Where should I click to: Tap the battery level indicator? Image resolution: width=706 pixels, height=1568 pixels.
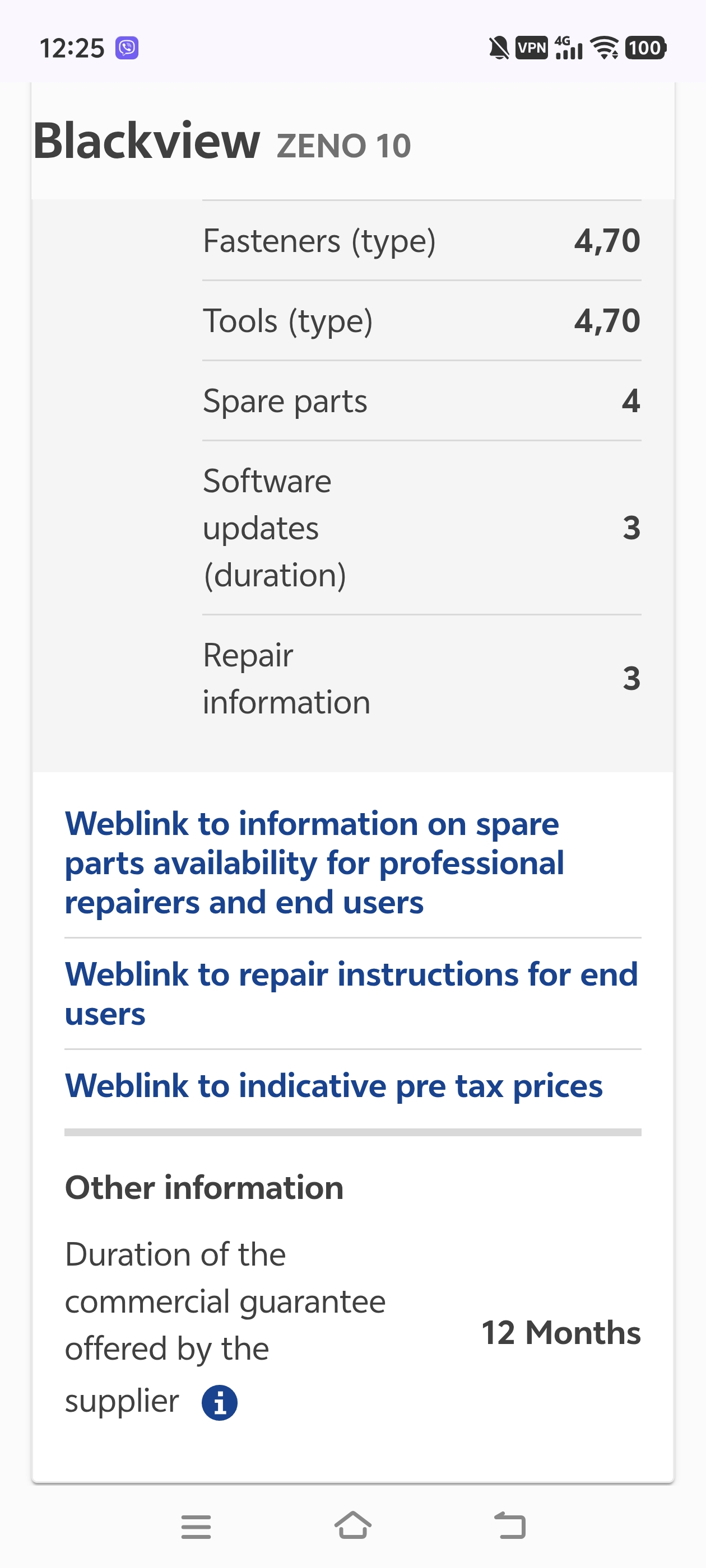(x=645, y=48)
